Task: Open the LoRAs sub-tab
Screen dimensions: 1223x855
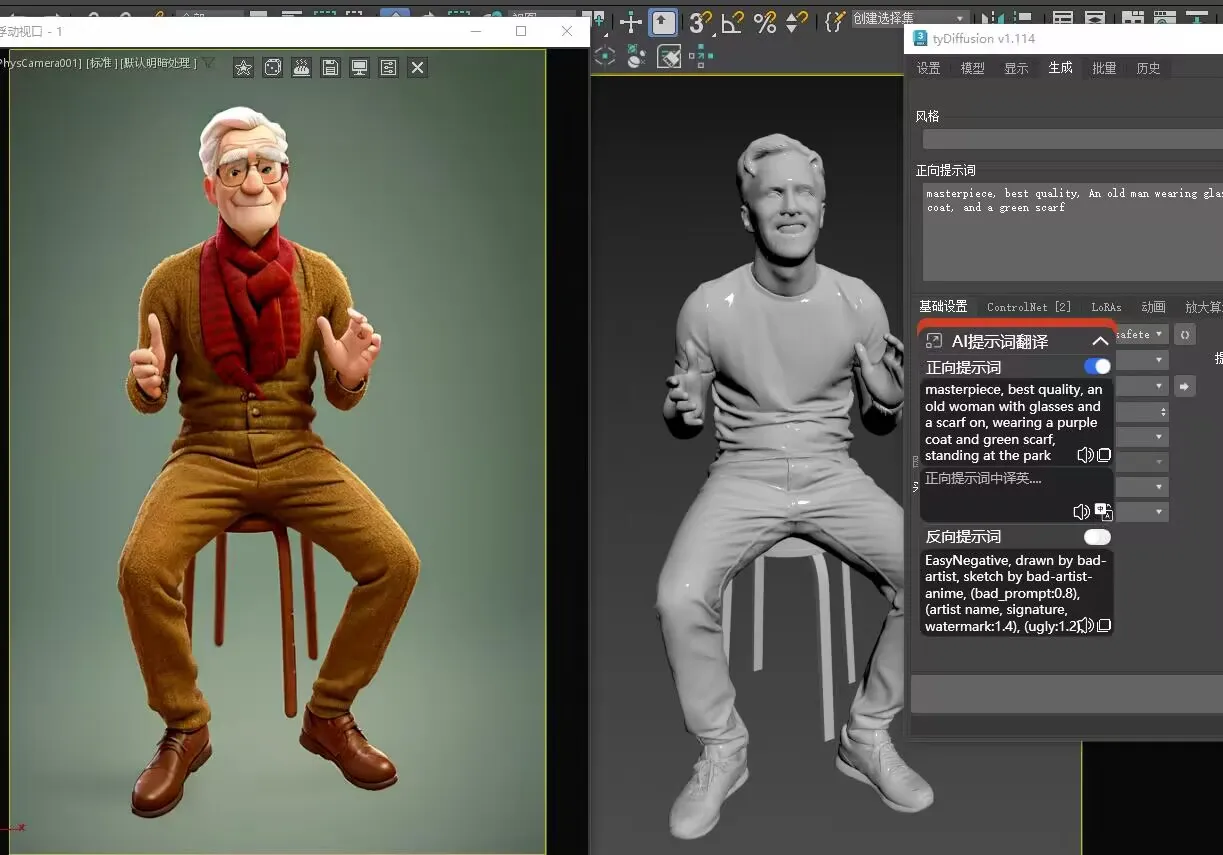Action: click(x=1107, y=307)
